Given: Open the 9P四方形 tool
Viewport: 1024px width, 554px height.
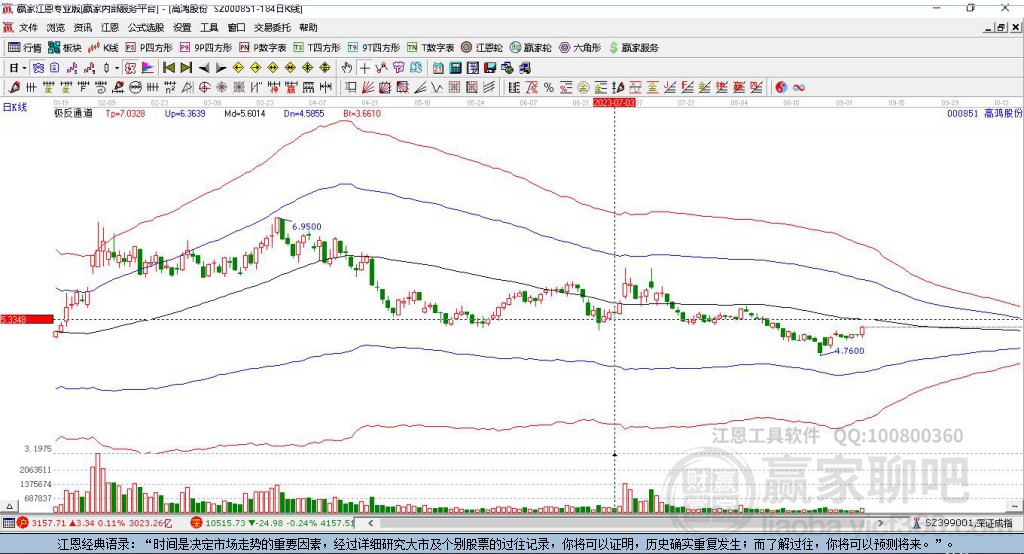Looking at the screenshot, I should coord(206,48).
